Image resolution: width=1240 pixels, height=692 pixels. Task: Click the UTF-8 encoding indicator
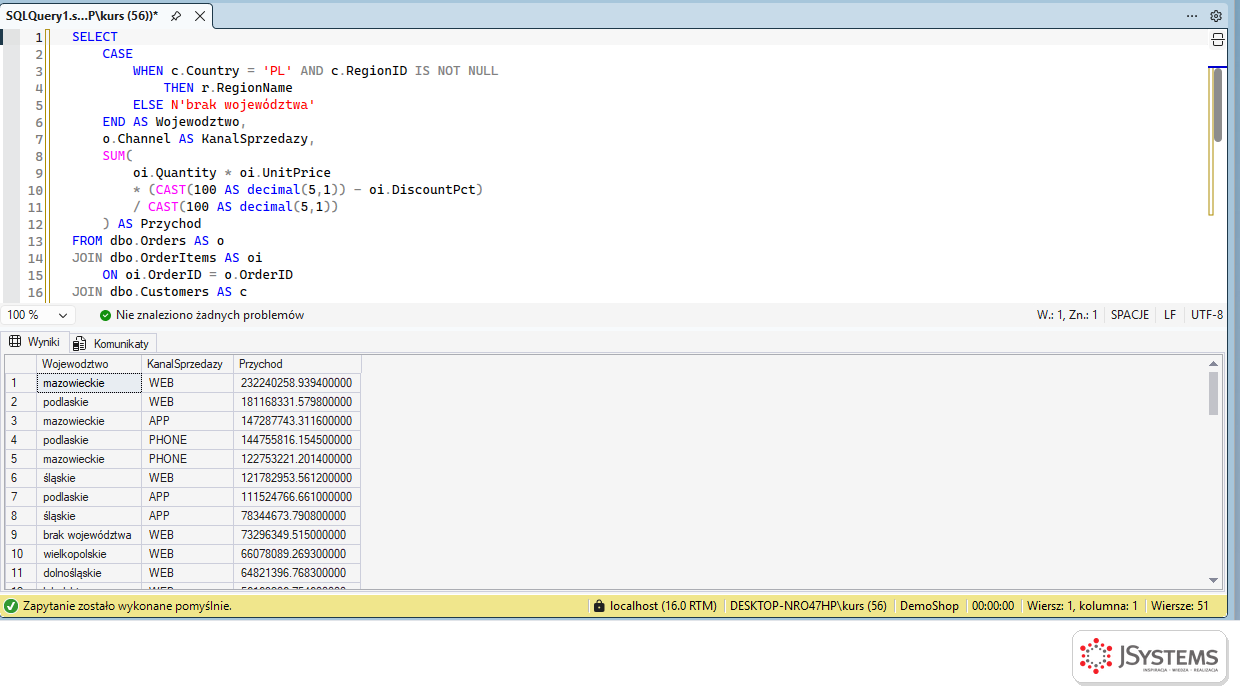[x=1207, y=315]
